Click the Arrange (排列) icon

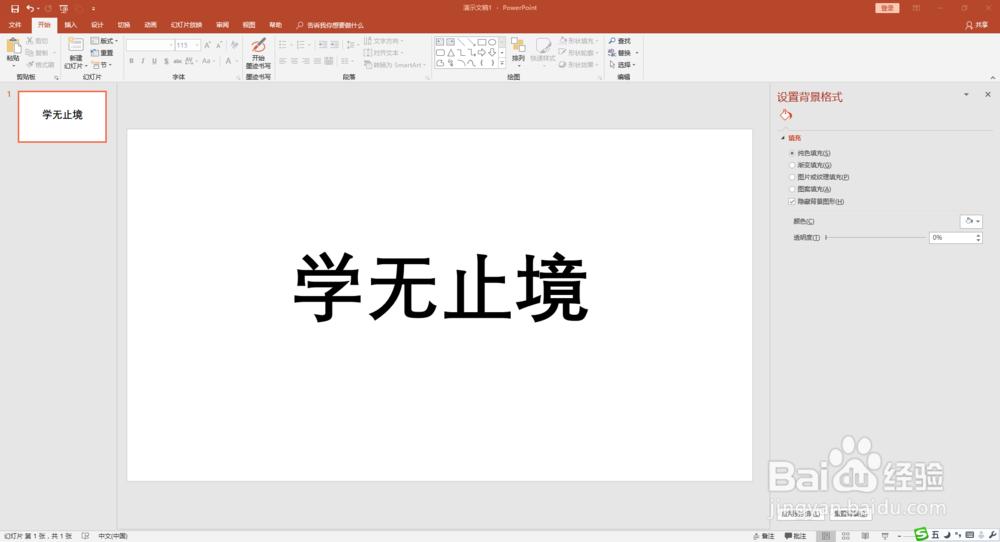click(518, 46)
